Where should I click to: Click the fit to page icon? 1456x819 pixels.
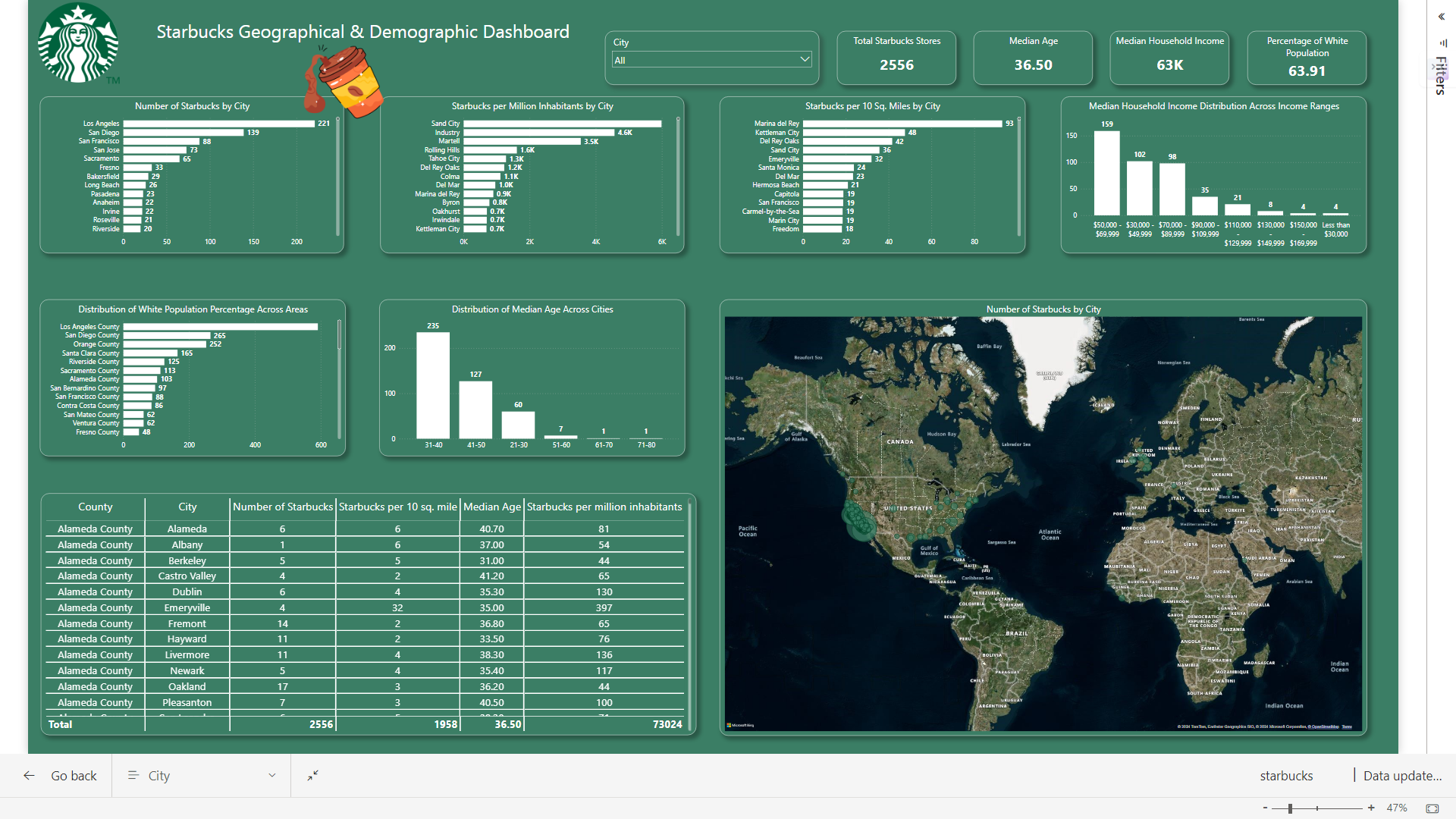[1432, 808]
